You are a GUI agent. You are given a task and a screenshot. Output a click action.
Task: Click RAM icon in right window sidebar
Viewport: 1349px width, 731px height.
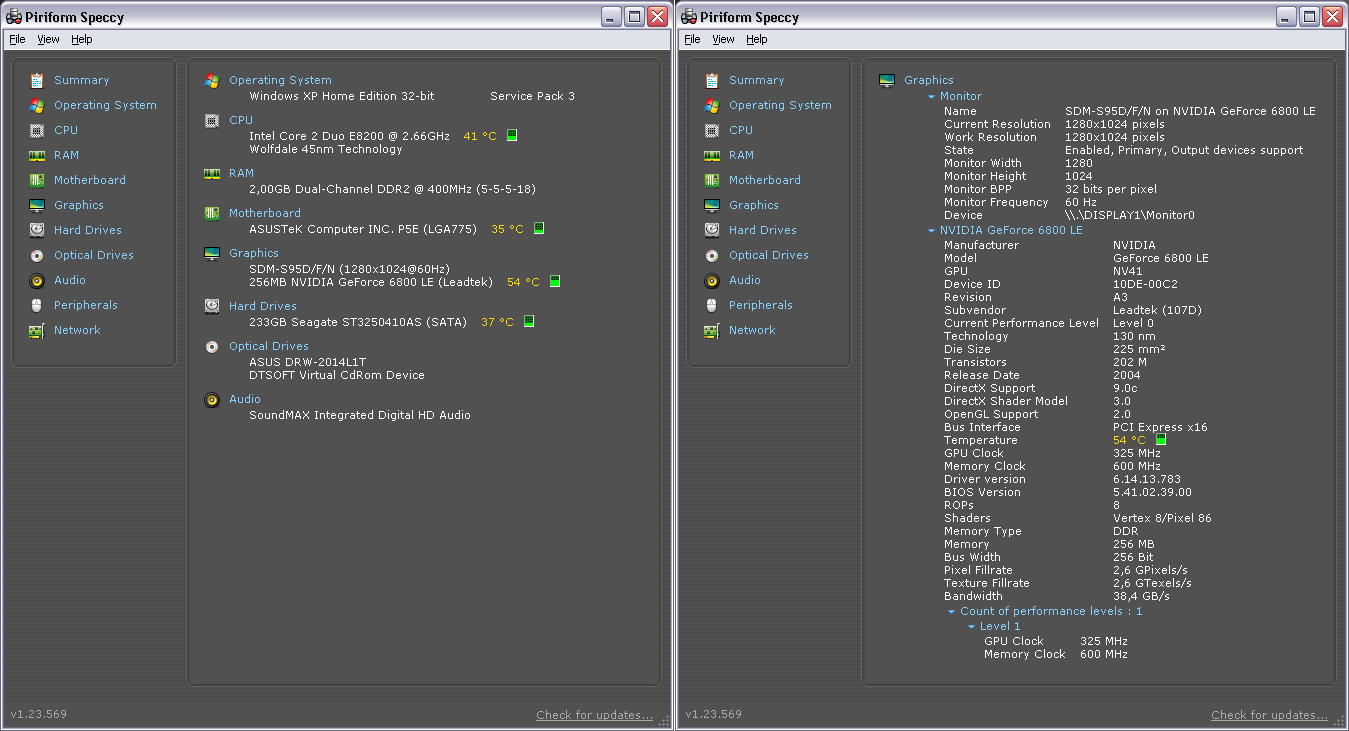[x=712, y=155]
